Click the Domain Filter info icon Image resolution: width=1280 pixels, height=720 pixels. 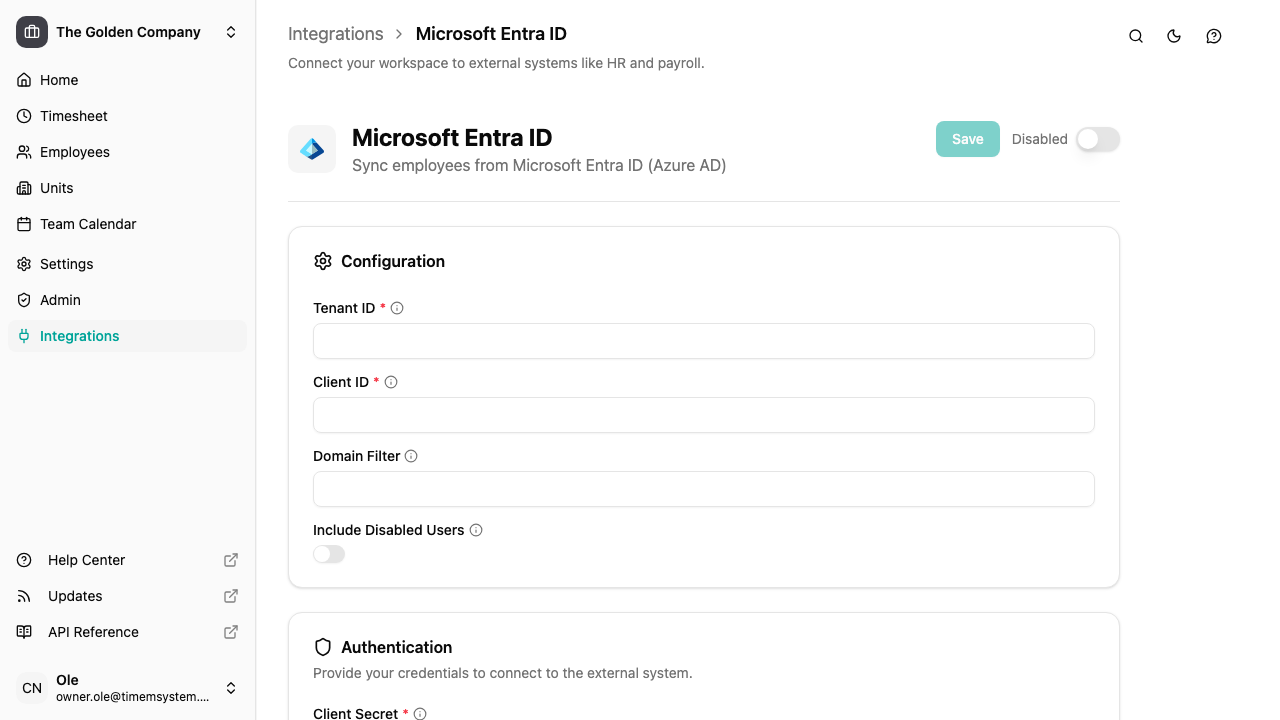pos(411,456)
